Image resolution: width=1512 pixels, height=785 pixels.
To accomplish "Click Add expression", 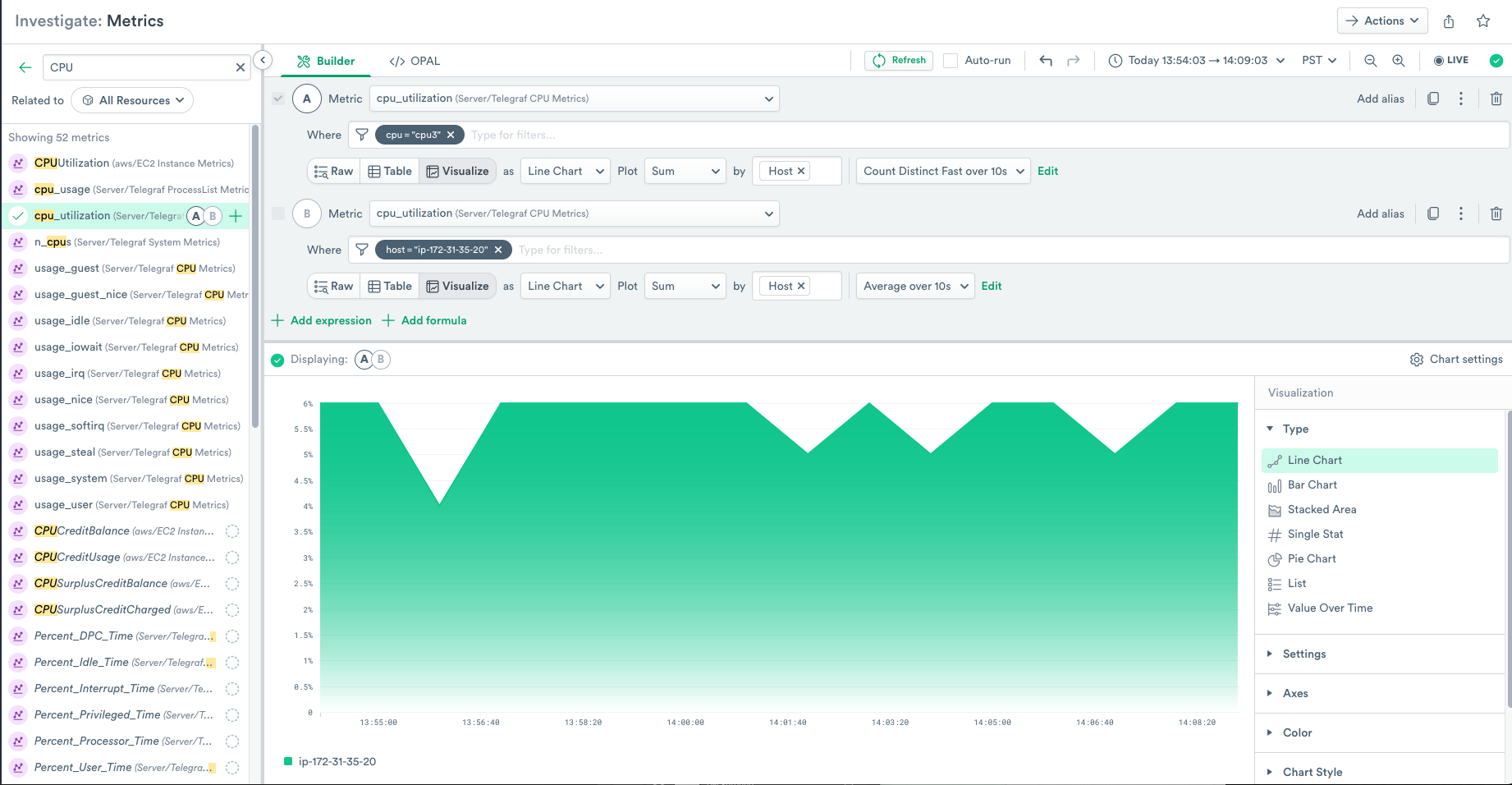I will coord(322,320).
